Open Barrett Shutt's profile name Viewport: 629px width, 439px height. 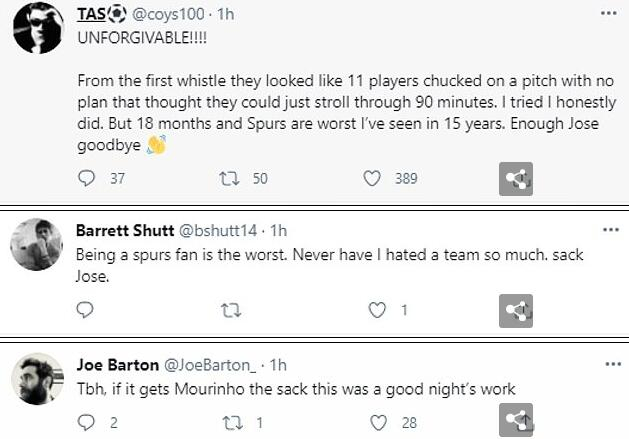[x=121, y=231]
